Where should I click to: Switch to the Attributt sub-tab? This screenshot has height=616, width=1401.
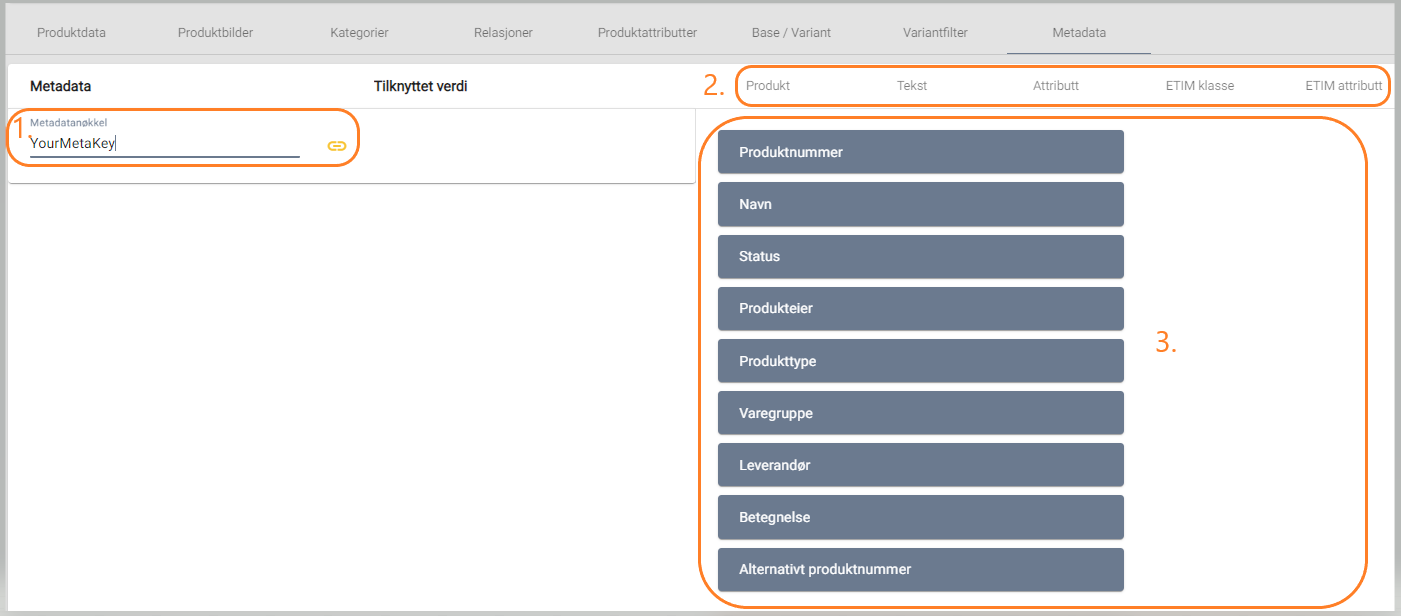point(1056,86)
